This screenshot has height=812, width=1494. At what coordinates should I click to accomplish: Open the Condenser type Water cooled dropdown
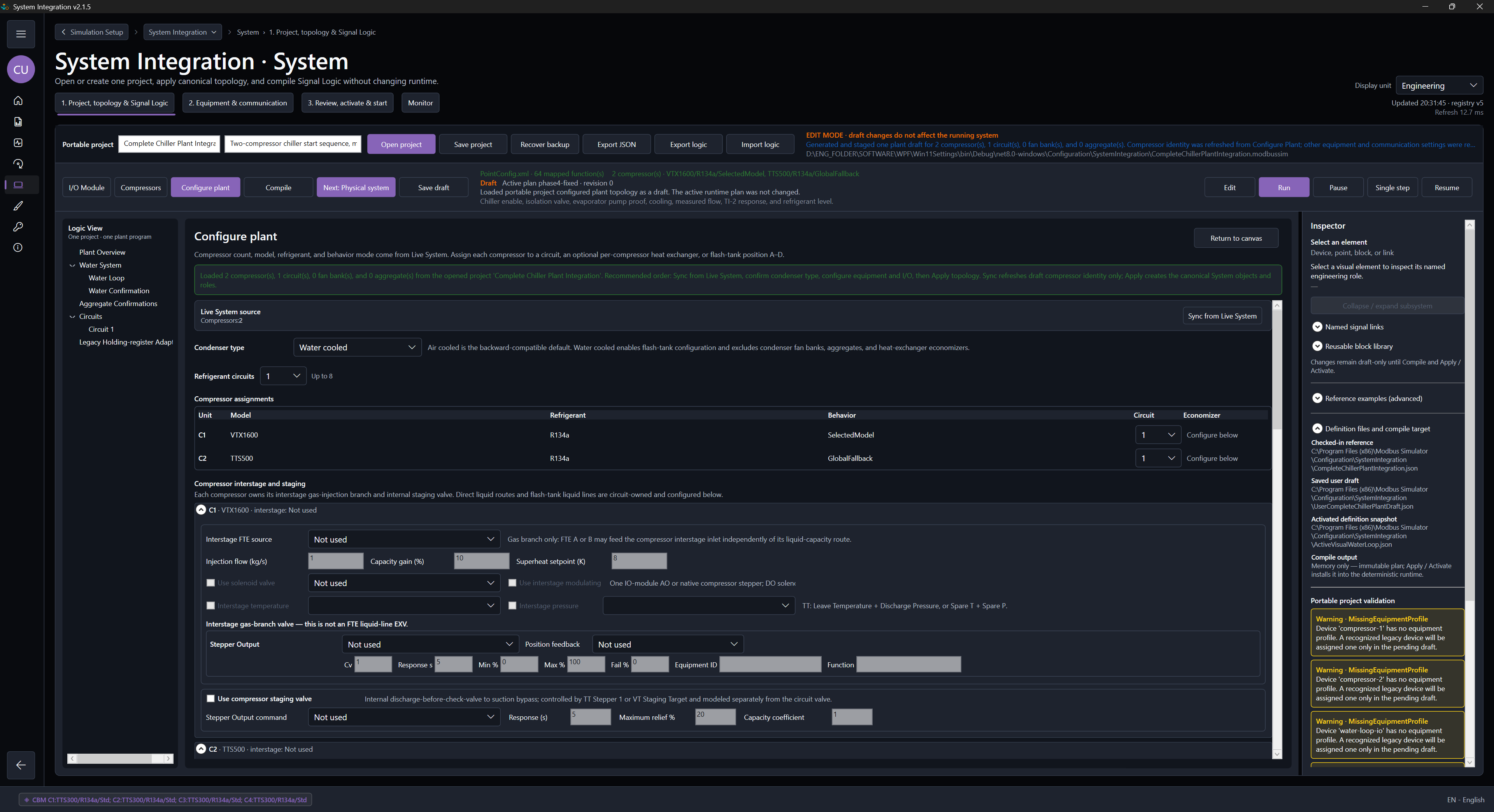[x=357, y=347]
